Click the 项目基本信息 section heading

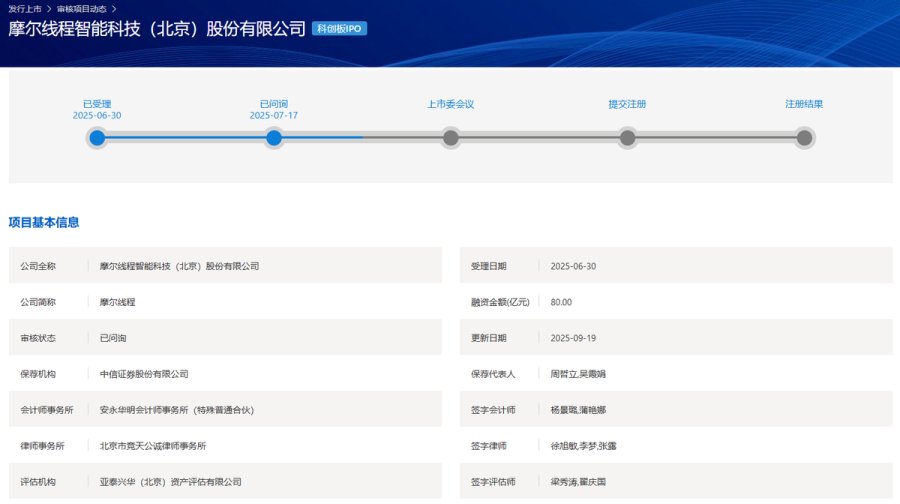pyautogui.click(x=44, y=222)
